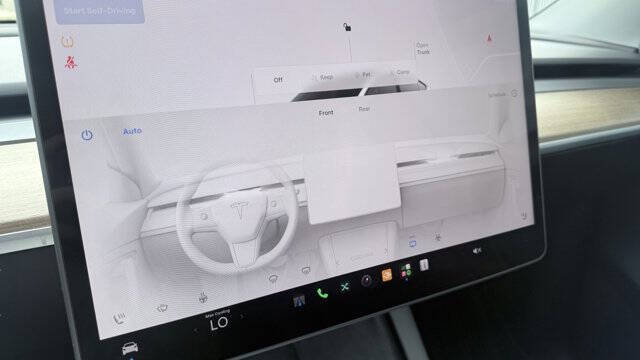640x360 pixels.
Task: Tap the tire pressure warning icon
Action: point(67,41)
